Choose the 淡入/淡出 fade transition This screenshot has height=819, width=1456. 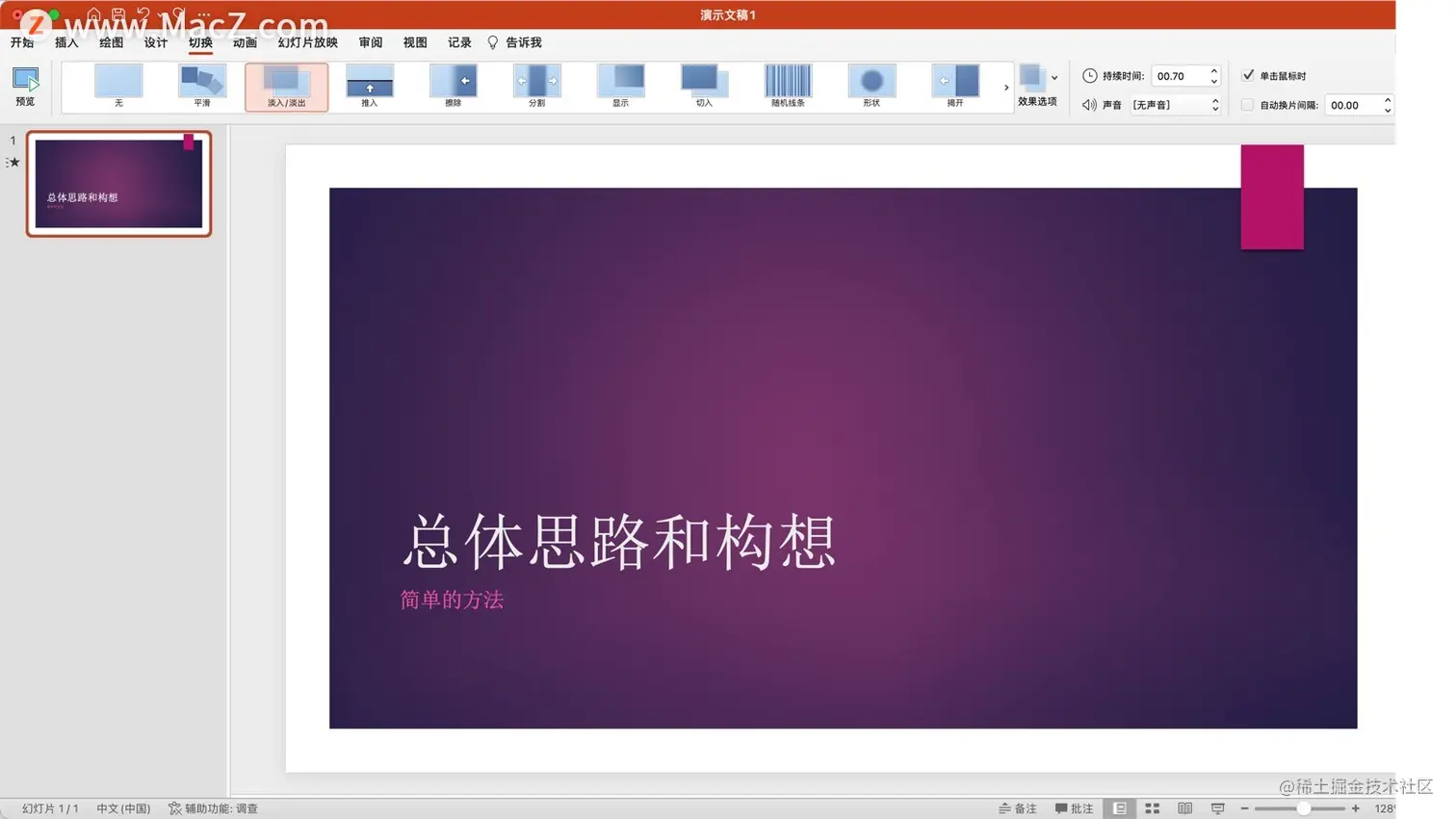pos(286,87)
